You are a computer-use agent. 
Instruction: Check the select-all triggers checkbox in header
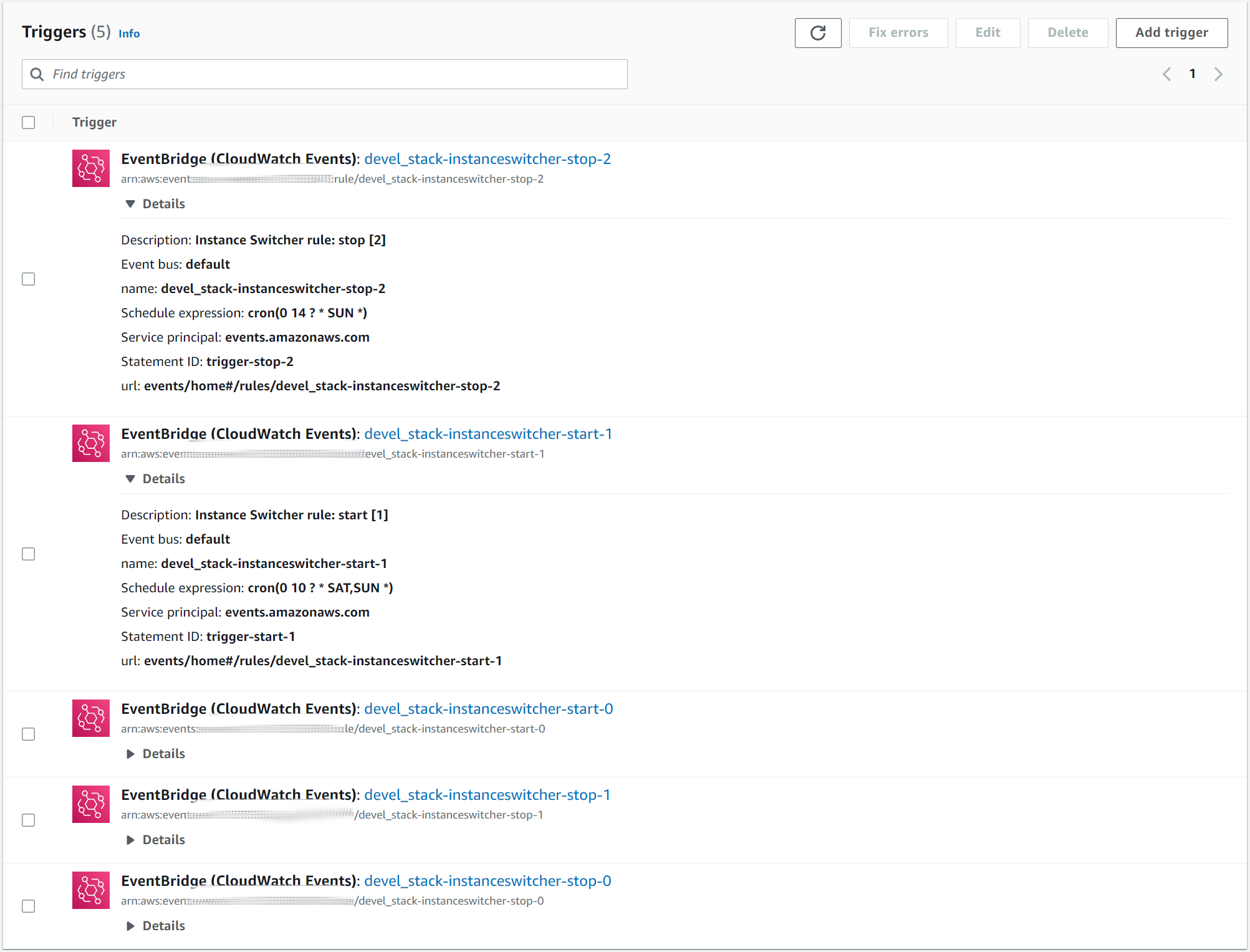tap(29, 122)
